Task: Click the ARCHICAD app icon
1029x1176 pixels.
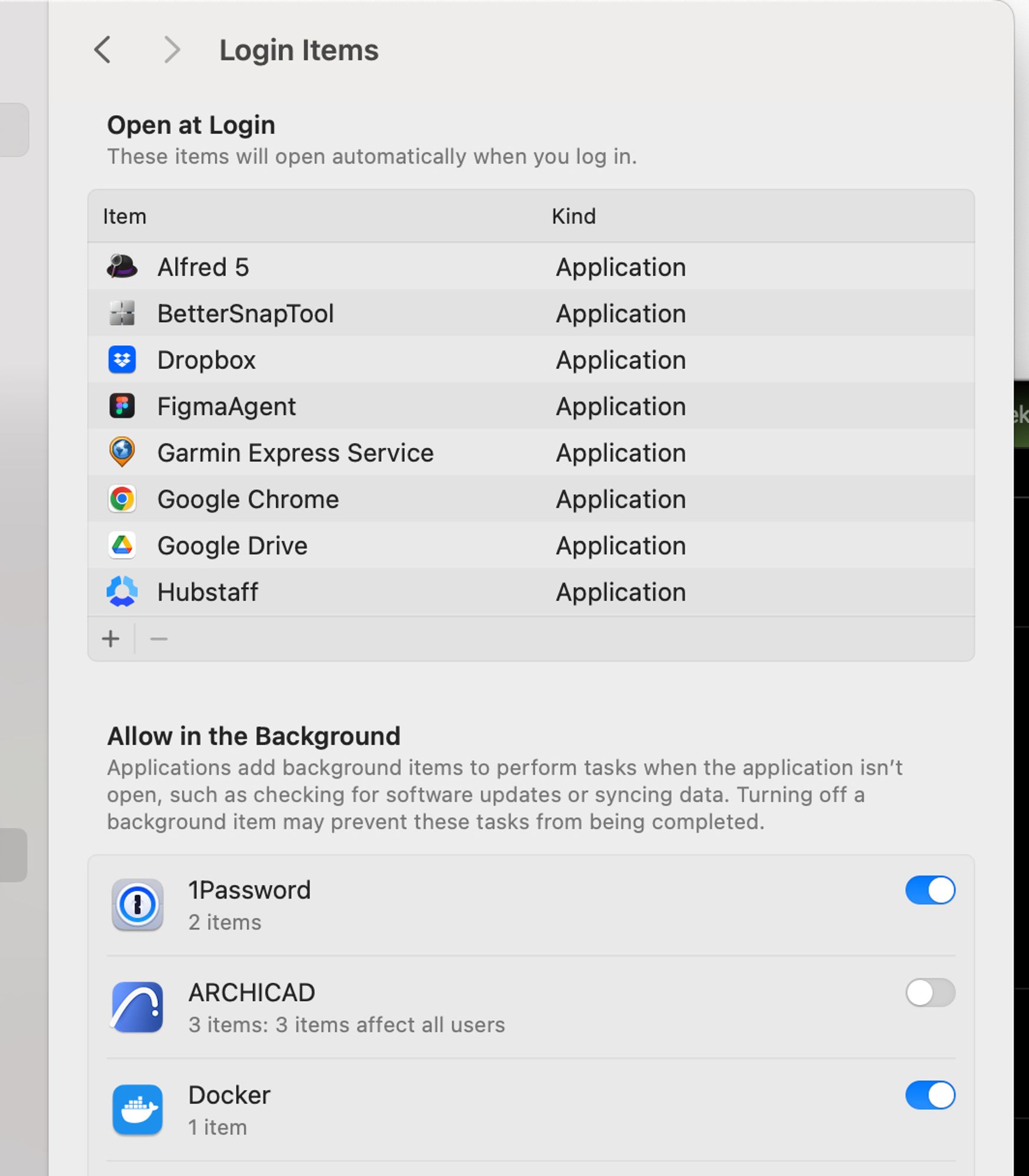Action: (x=138, y=1007)
